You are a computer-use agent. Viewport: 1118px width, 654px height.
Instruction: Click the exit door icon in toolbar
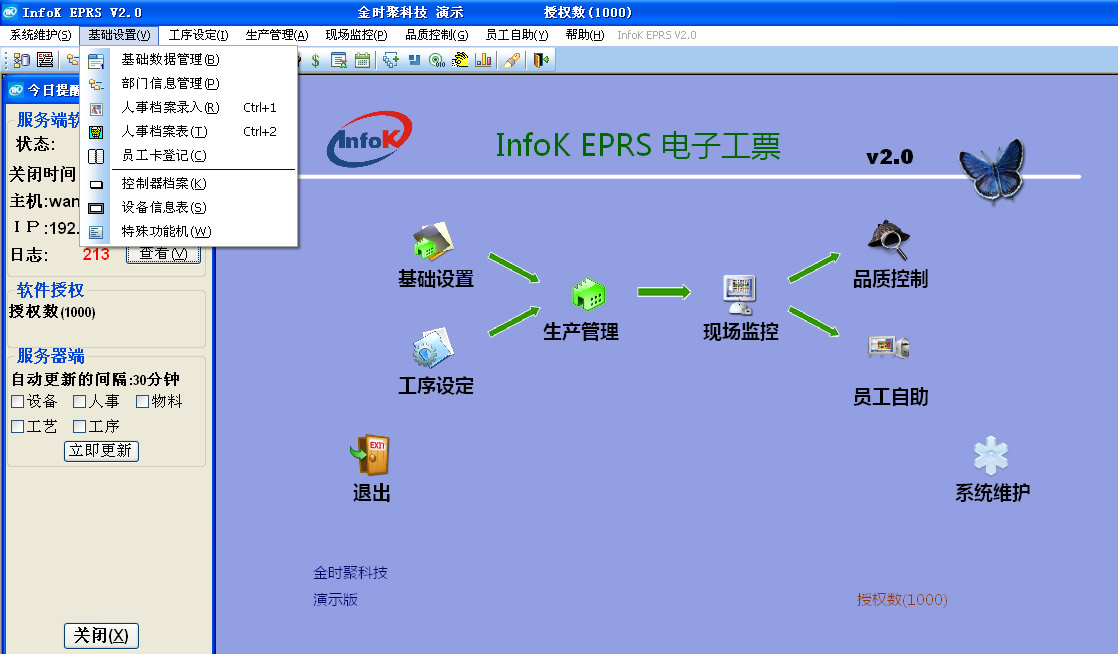click(x=540, y=60)
